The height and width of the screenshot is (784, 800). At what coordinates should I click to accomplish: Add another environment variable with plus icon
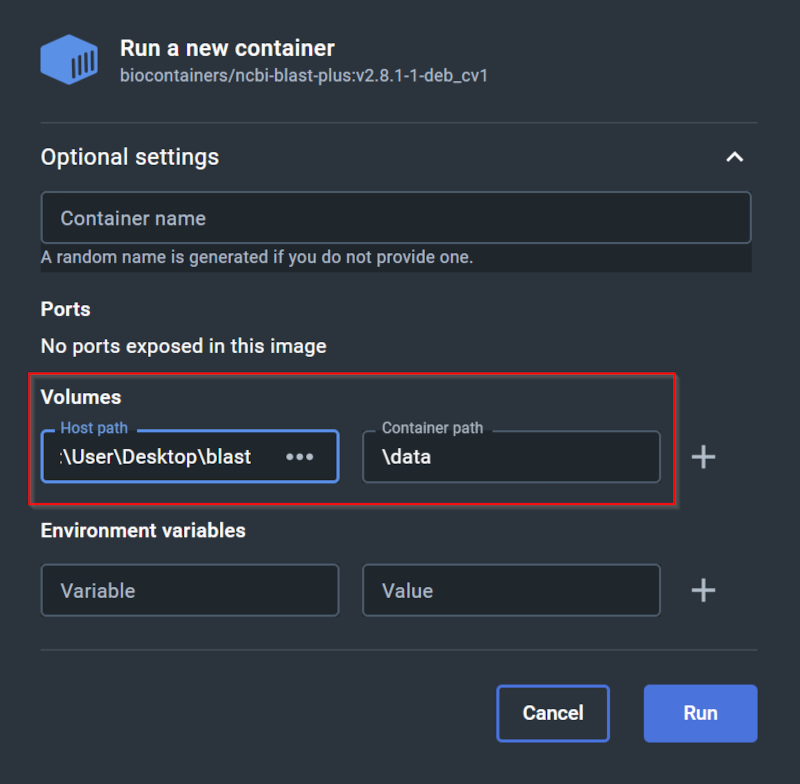click(703, 590)
